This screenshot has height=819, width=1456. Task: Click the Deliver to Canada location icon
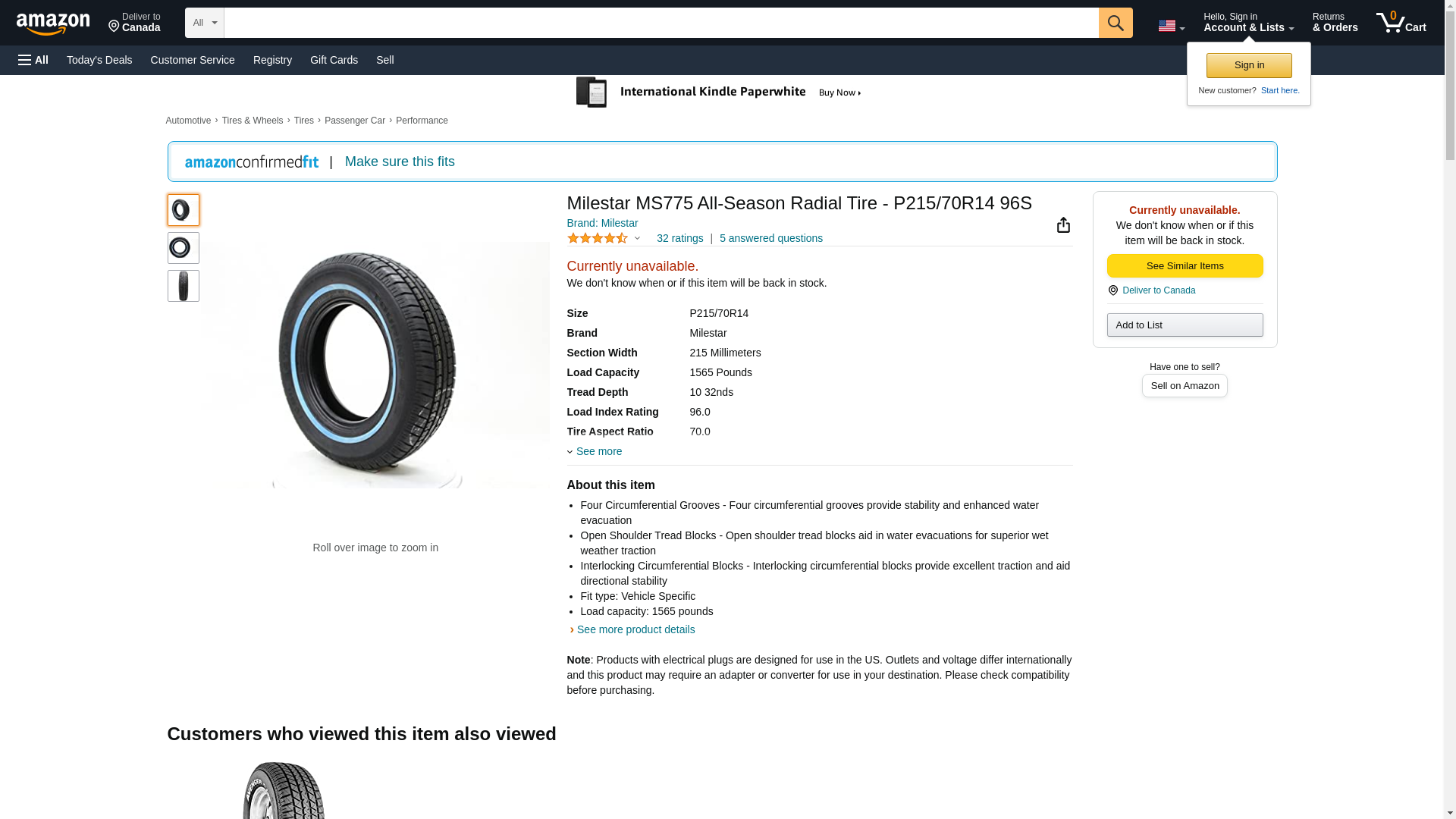(x=1112, y=290)
